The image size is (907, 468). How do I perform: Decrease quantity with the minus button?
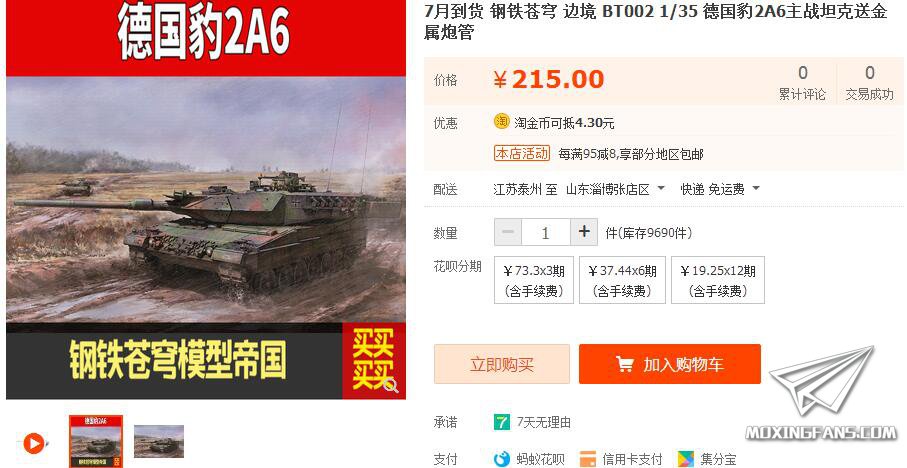(508, 232)
